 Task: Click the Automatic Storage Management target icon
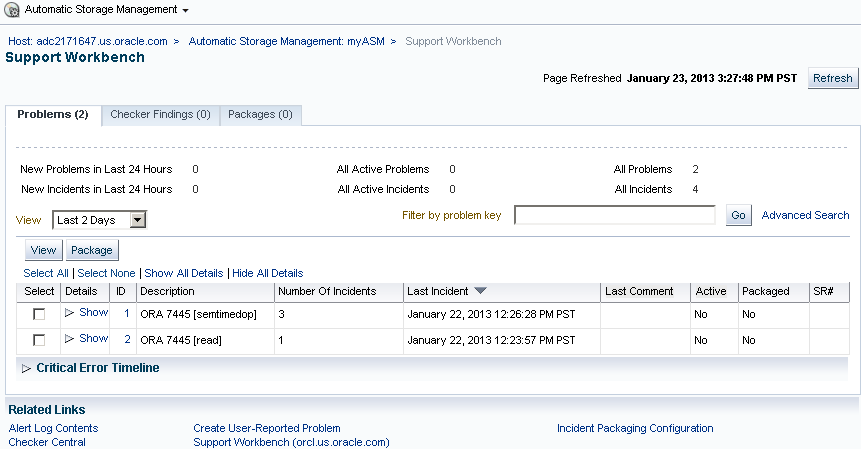pos(12,10)
